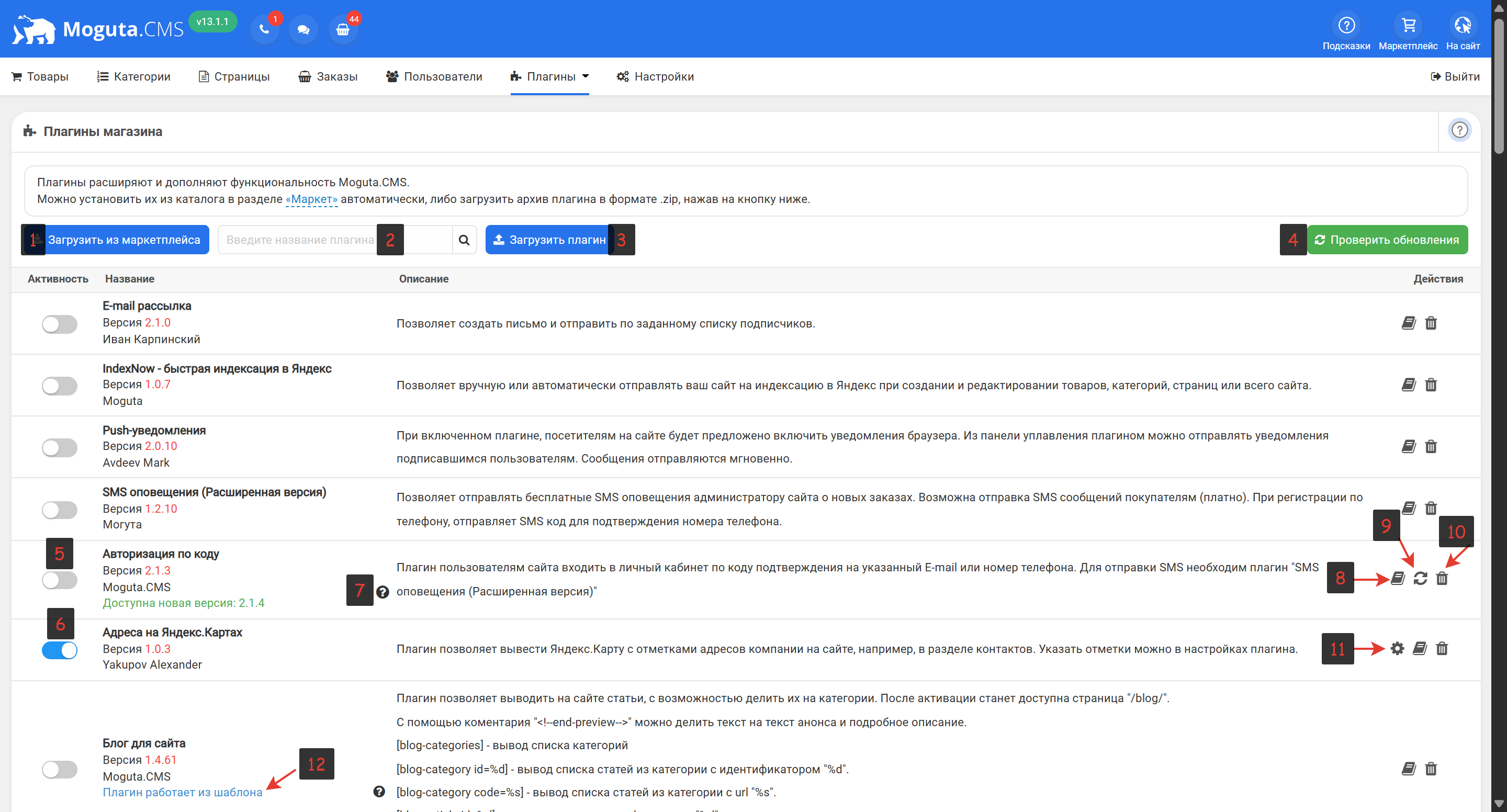Open the Заказы section
Screen dimensions: 1507x812
click(328, 76)
